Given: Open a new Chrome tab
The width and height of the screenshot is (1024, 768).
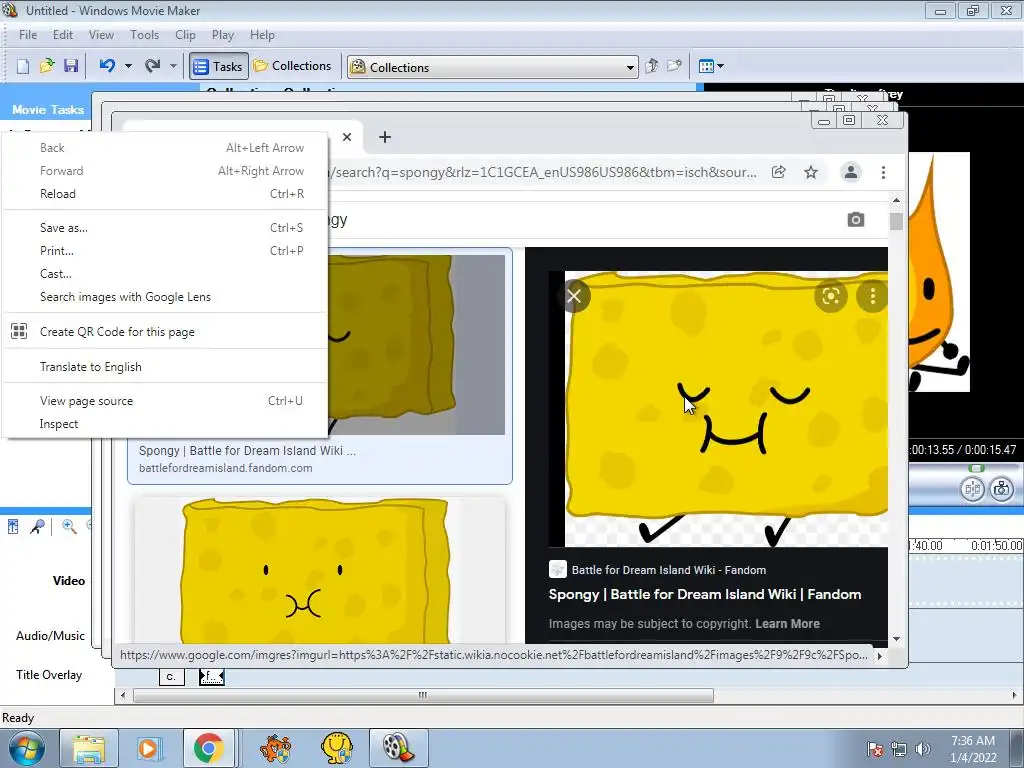Looking at the screenshot, I should tap(385, 137).
